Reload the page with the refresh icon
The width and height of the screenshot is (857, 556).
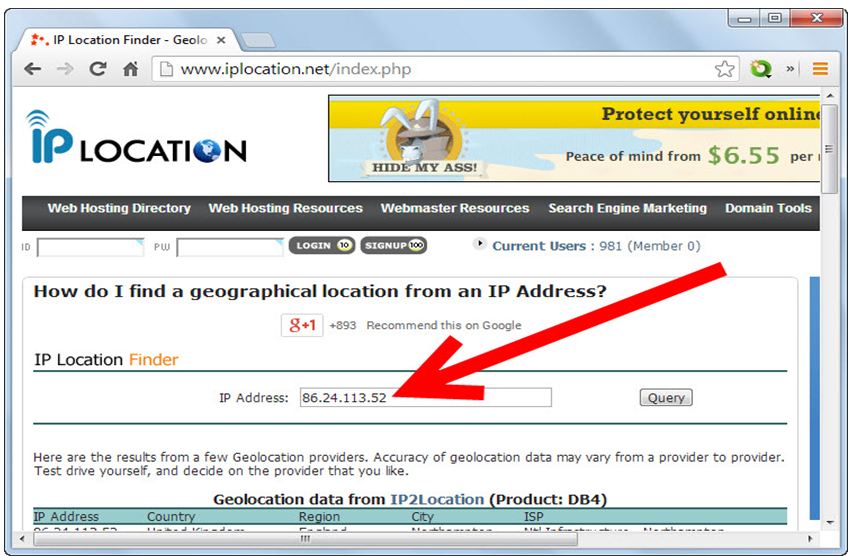[x=97, y=69]
